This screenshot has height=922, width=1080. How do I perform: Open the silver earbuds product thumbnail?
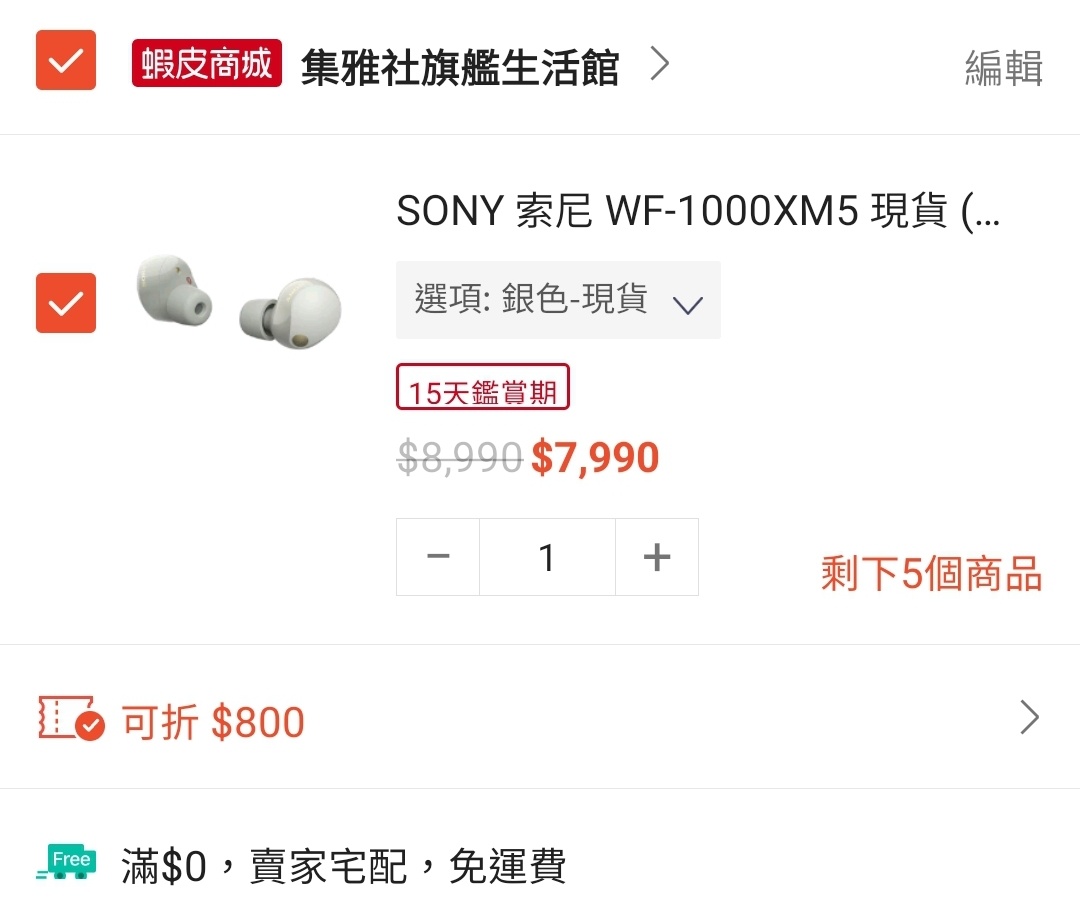(x=238, y=302)
